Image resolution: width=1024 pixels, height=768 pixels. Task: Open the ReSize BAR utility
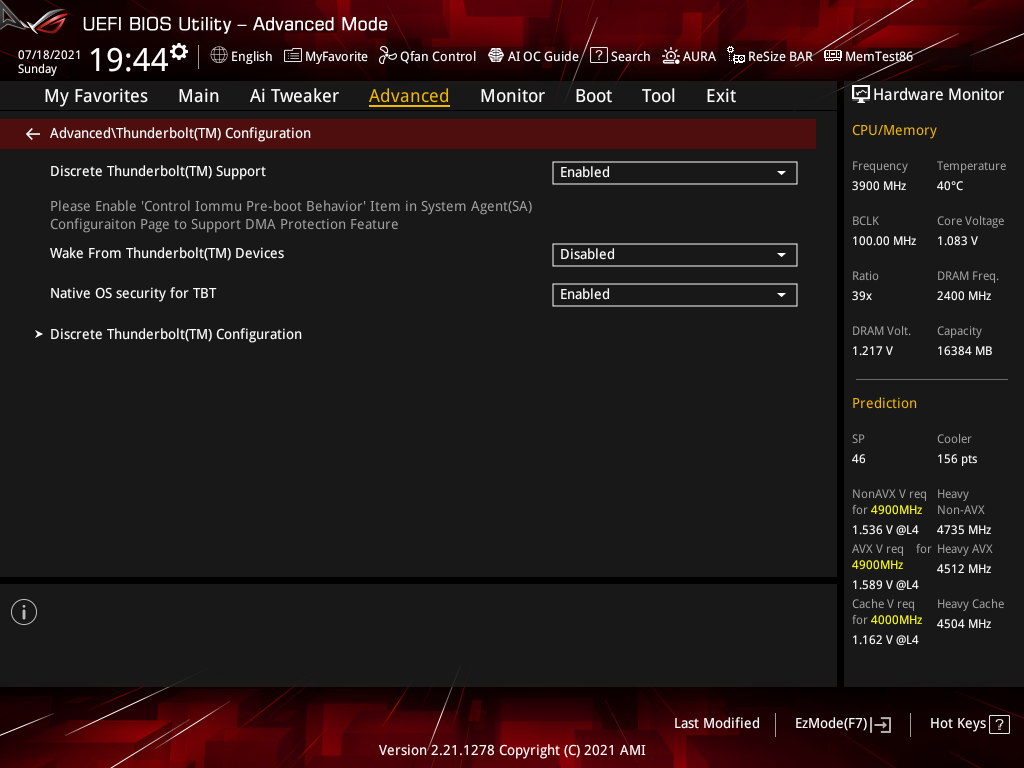769,56
